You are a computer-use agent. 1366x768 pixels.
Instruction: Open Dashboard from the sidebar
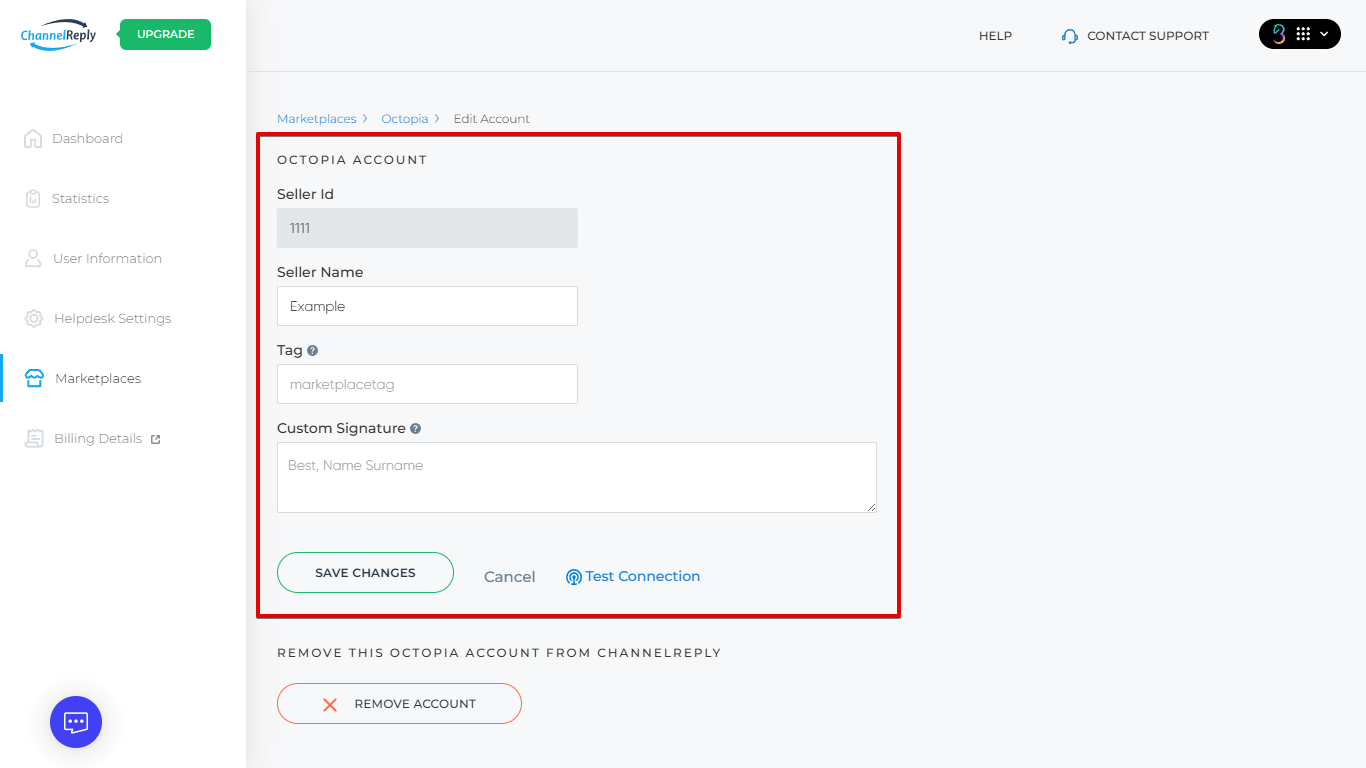tap(87, 138)
